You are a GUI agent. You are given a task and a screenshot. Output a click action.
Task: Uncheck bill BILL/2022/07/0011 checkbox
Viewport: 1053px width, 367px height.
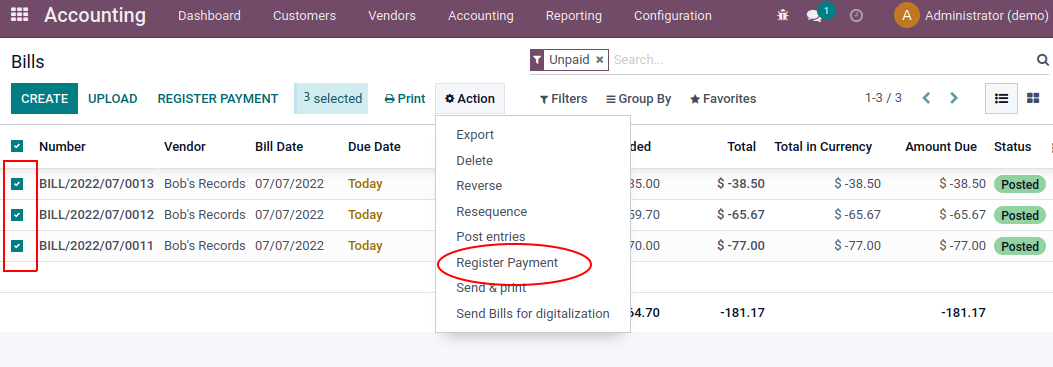(17, 247)
